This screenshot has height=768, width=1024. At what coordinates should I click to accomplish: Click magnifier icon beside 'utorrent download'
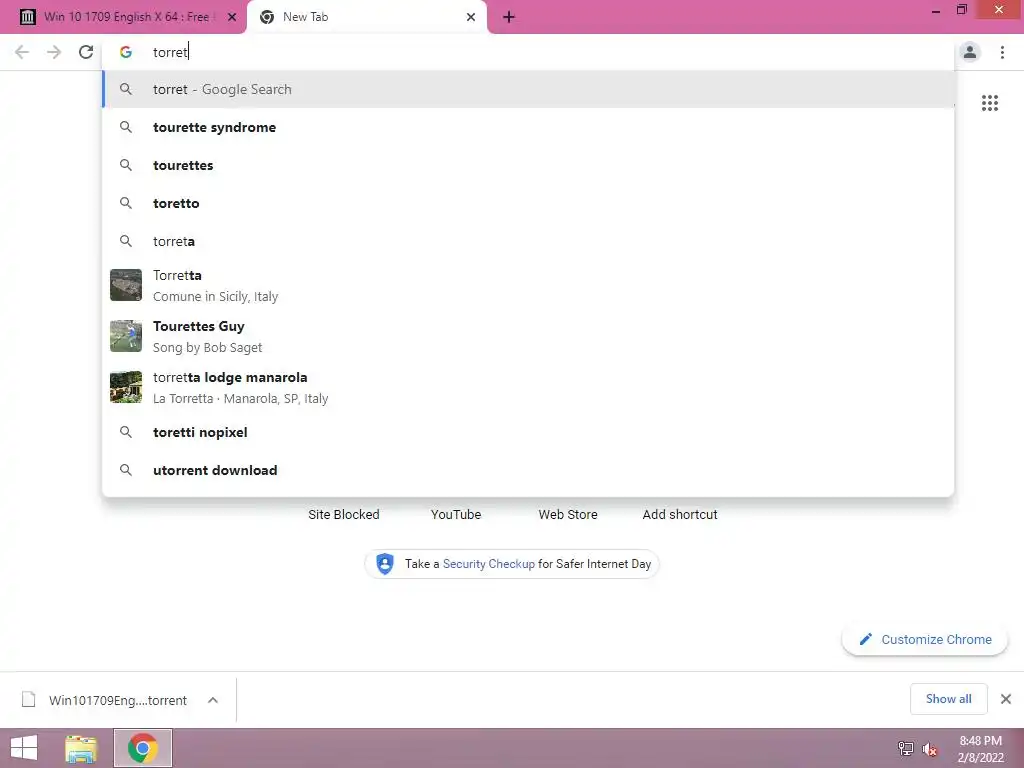click(126, 470)
